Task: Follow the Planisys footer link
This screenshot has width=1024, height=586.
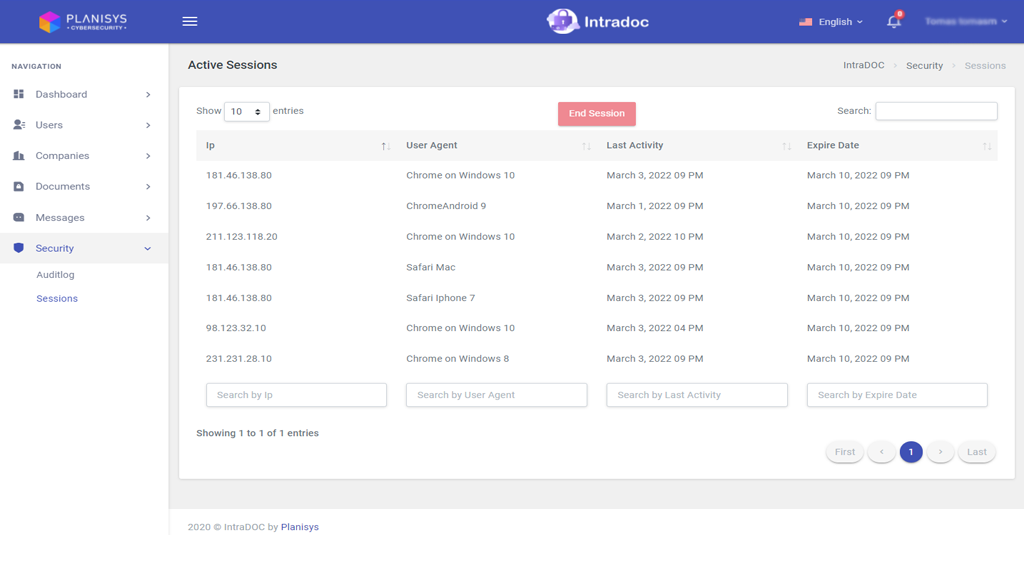Action: coord(300,527)
